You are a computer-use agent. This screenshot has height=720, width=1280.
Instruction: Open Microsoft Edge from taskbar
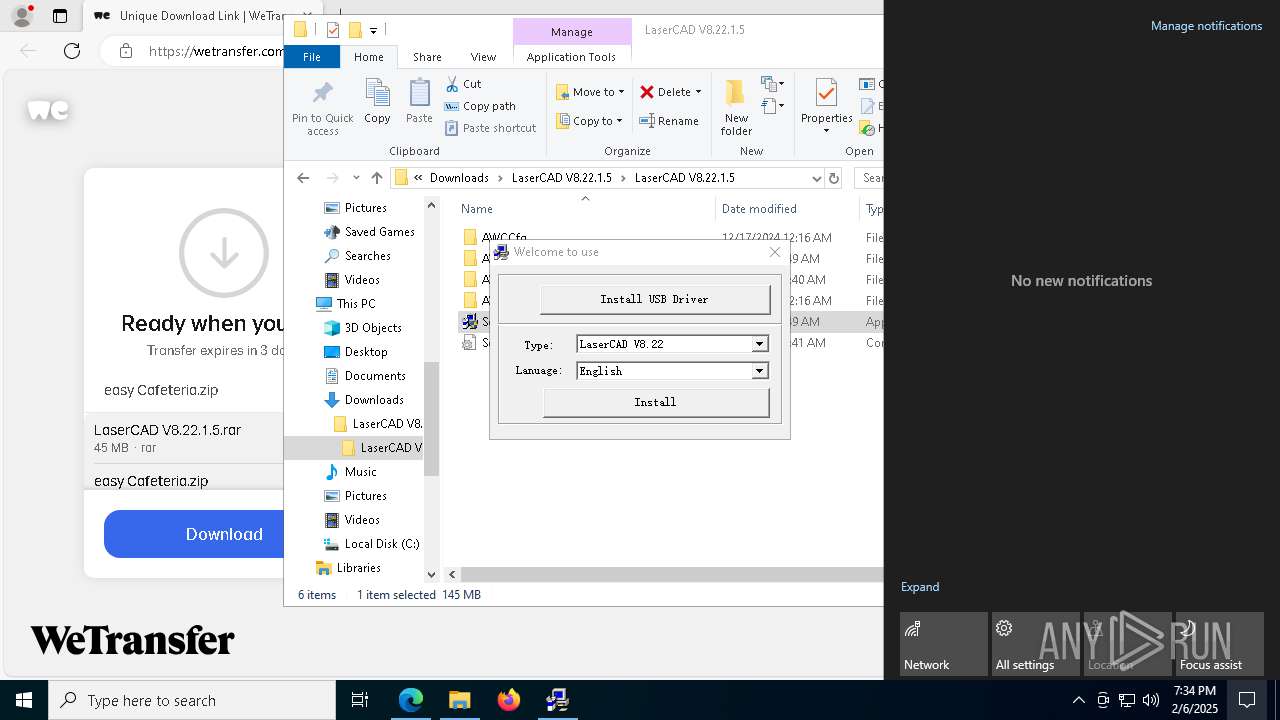[411, 700]
